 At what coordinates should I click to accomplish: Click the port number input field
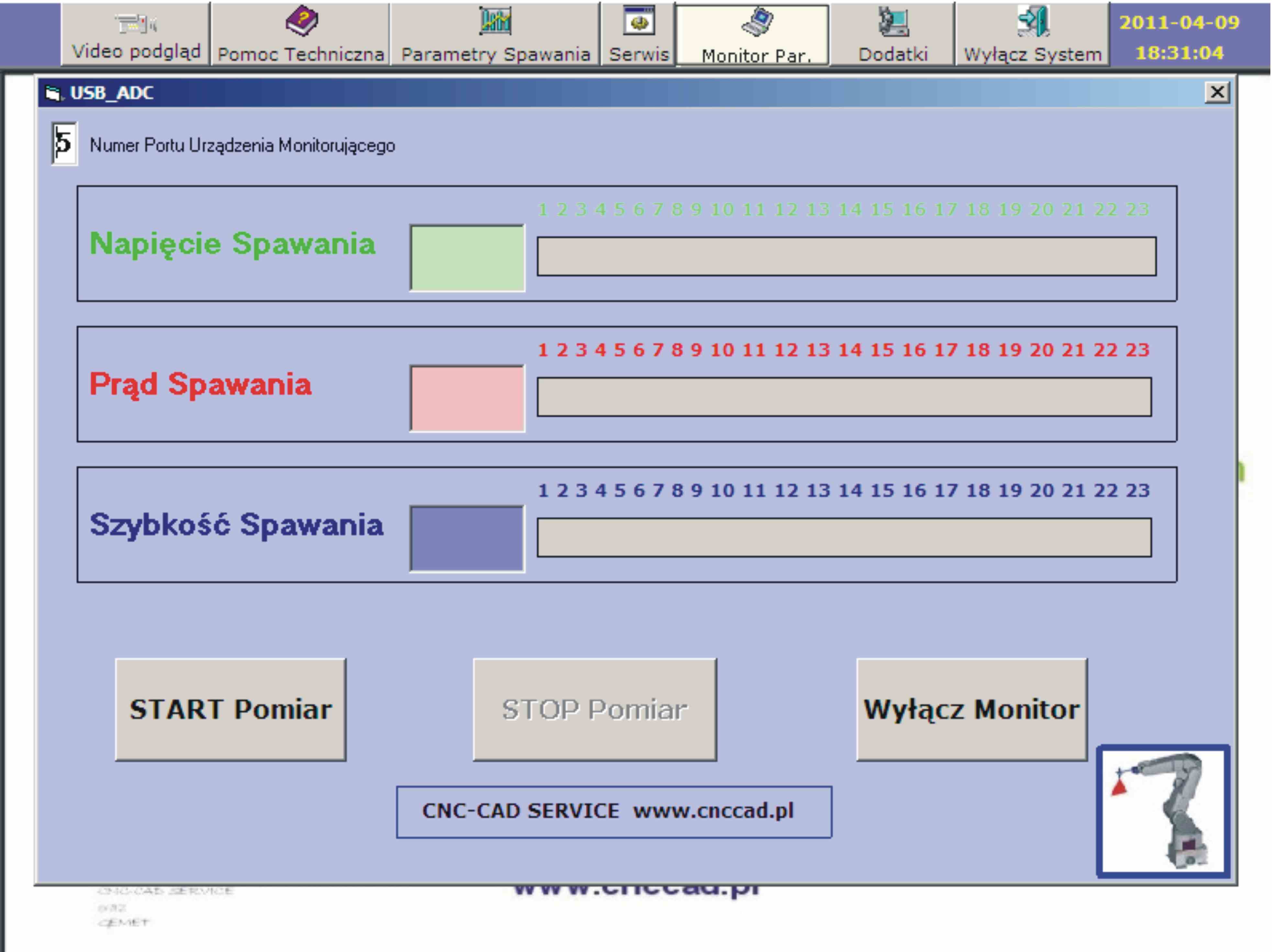[x=64, y=144]
